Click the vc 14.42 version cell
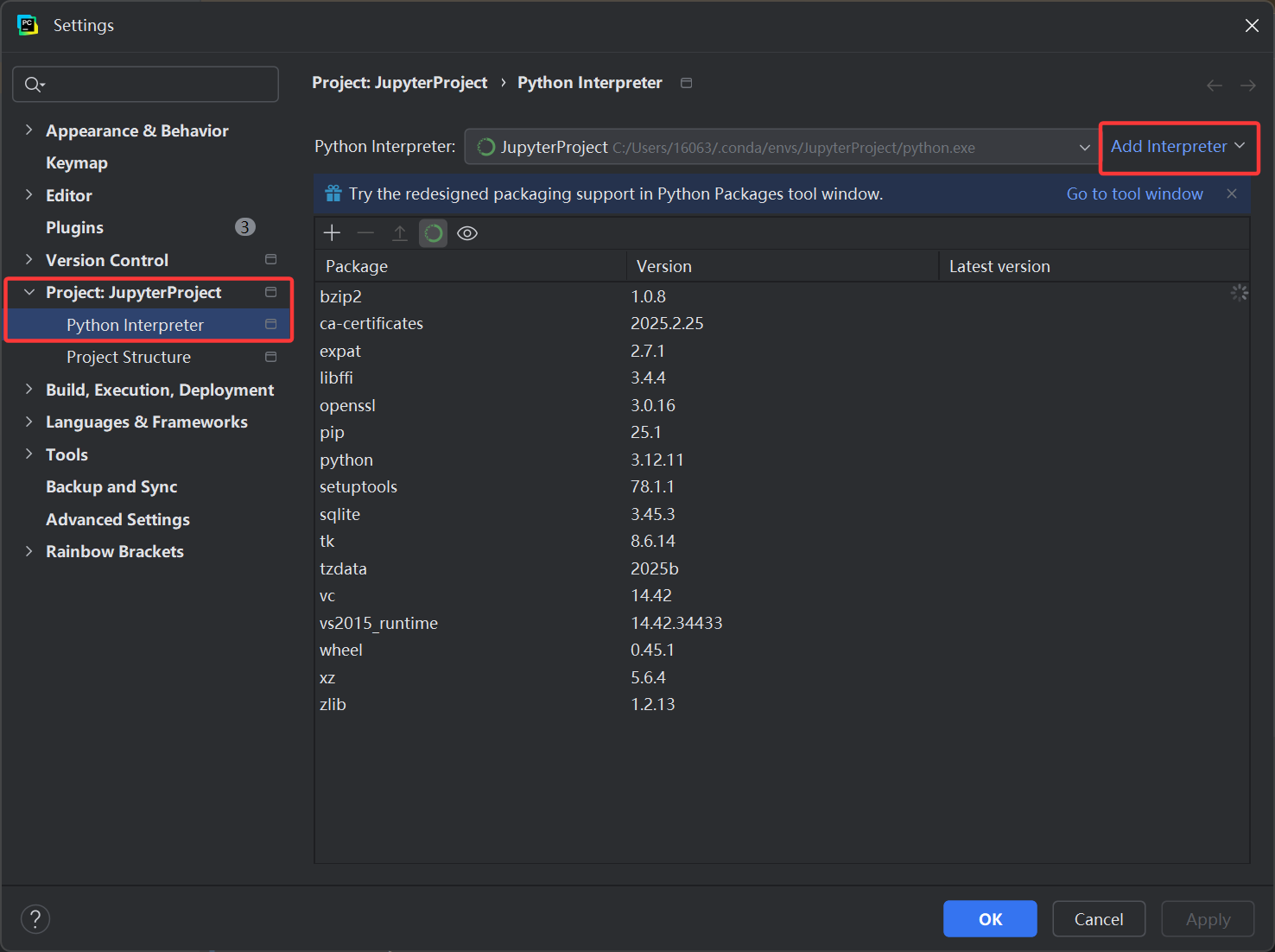The image size is (1275, 952). (x=651, y=595)
